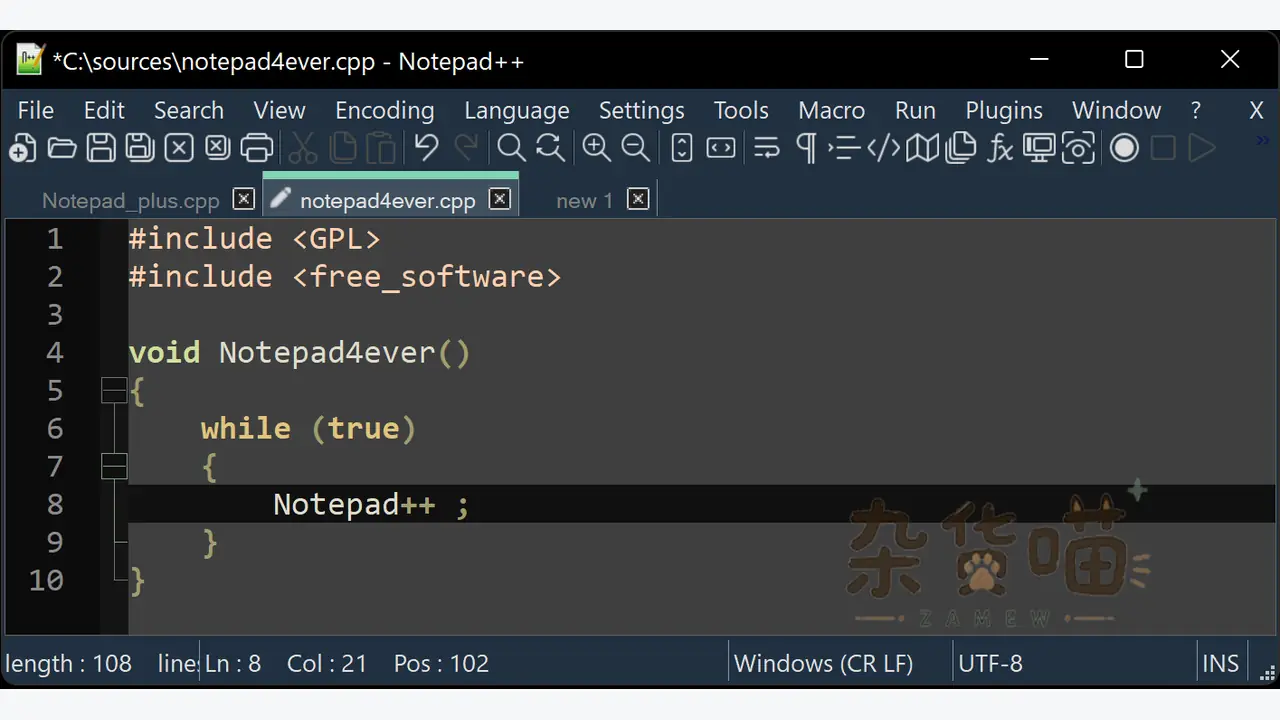Collapse the fold marker at line 5
Image resolution: width=1280 pixels, height=720 pixels.
(x=114, y=390)
